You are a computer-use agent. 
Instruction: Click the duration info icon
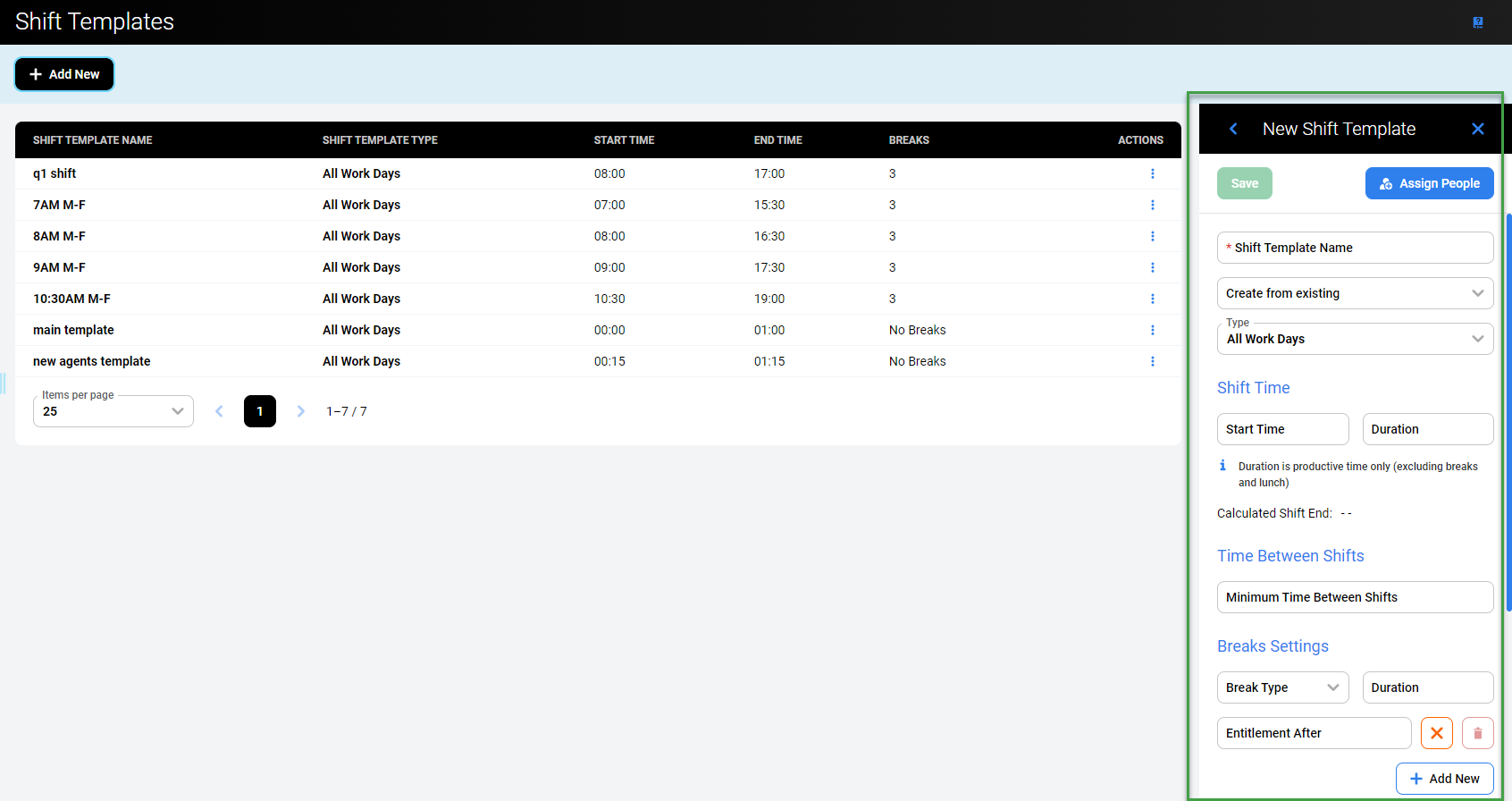[x=1222, y=466]
